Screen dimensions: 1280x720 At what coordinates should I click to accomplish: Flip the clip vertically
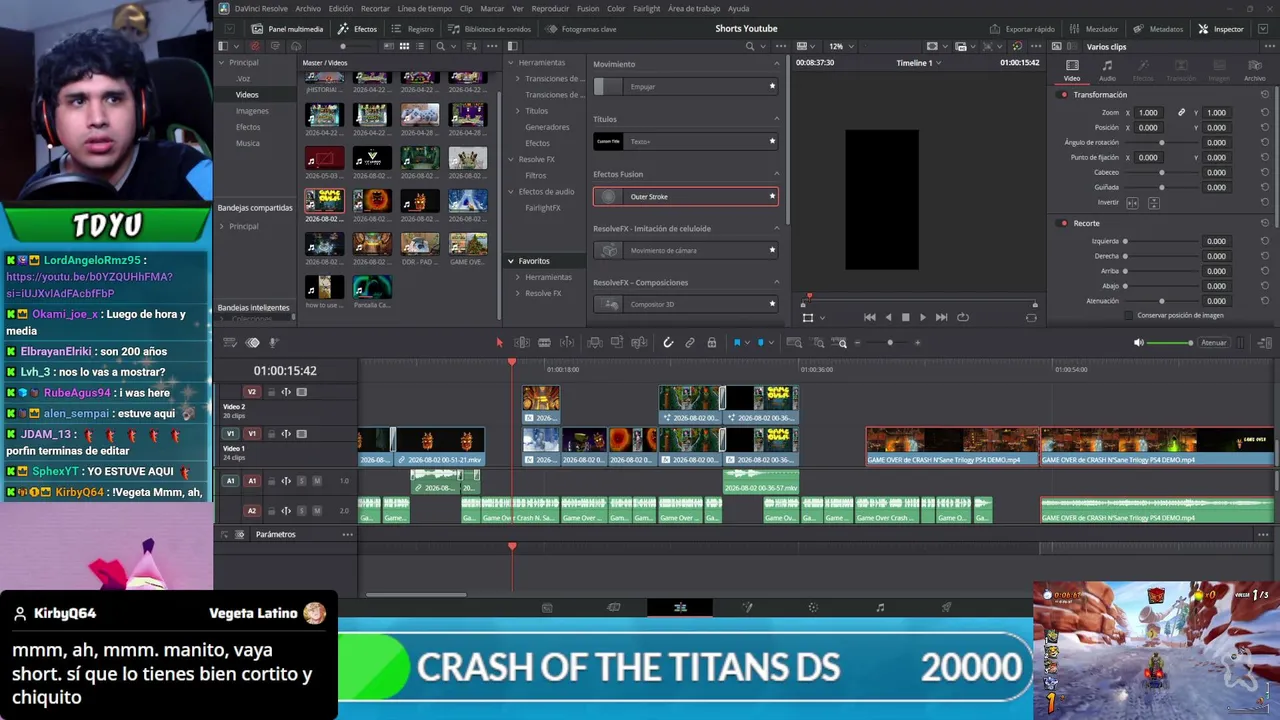point(1153,203)
